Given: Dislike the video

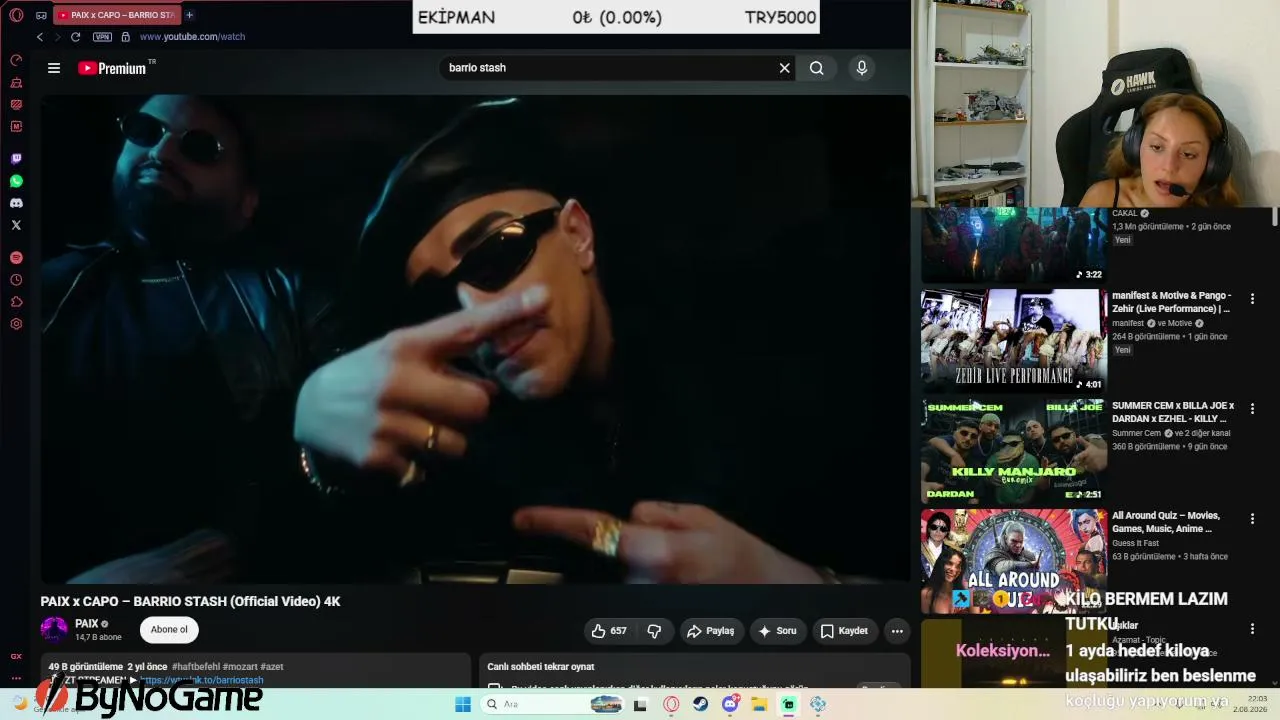Looking at the screenshot, I should pos(655,631).
